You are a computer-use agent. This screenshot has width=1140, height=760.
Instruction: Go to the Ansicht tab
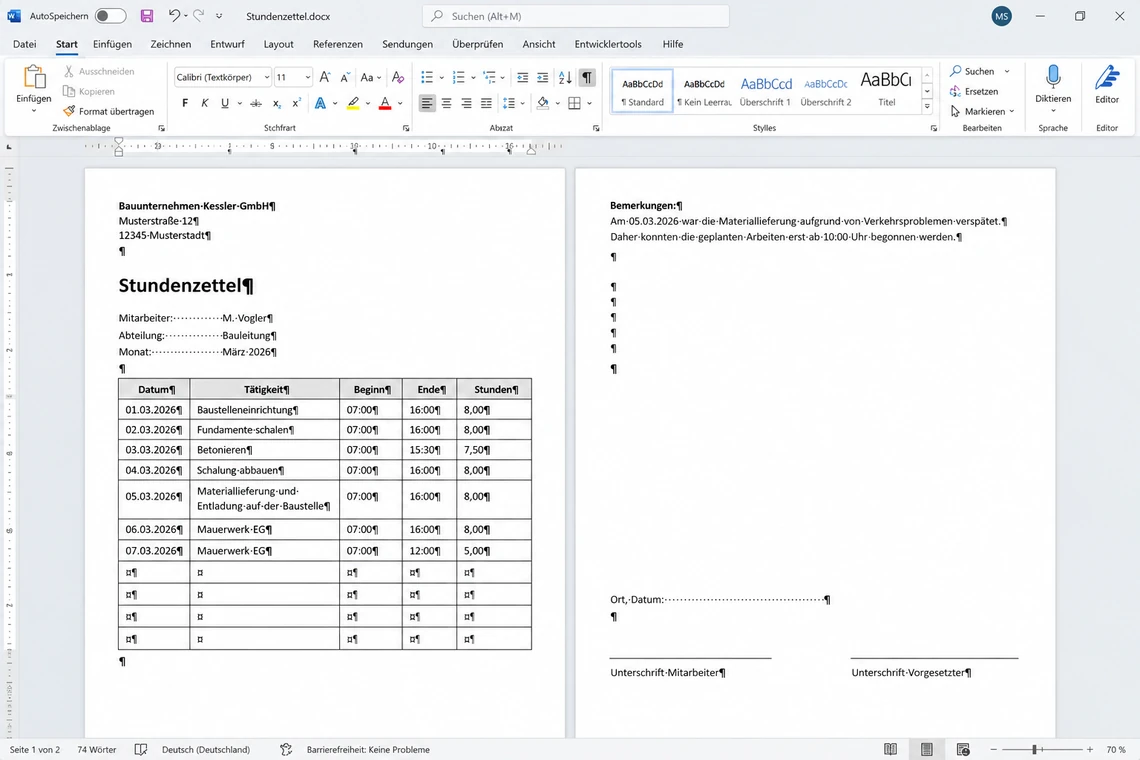tap(539, 44)
